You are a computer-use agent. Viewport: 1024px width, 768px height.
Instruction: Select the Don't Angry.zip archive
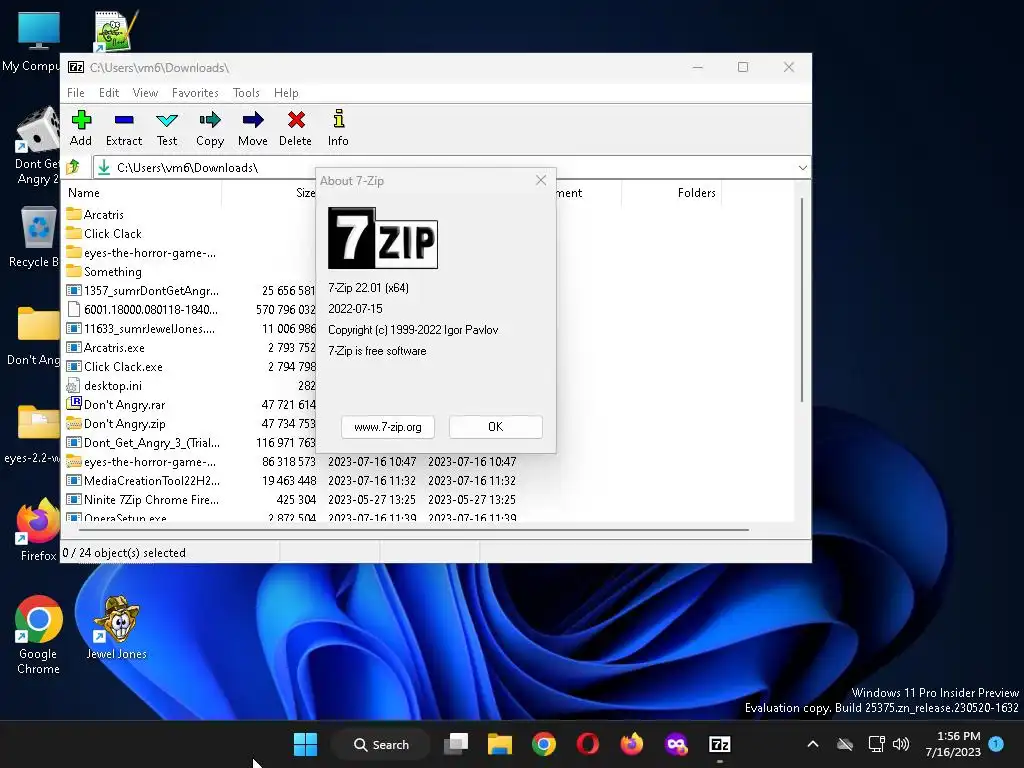pos(124,423)
